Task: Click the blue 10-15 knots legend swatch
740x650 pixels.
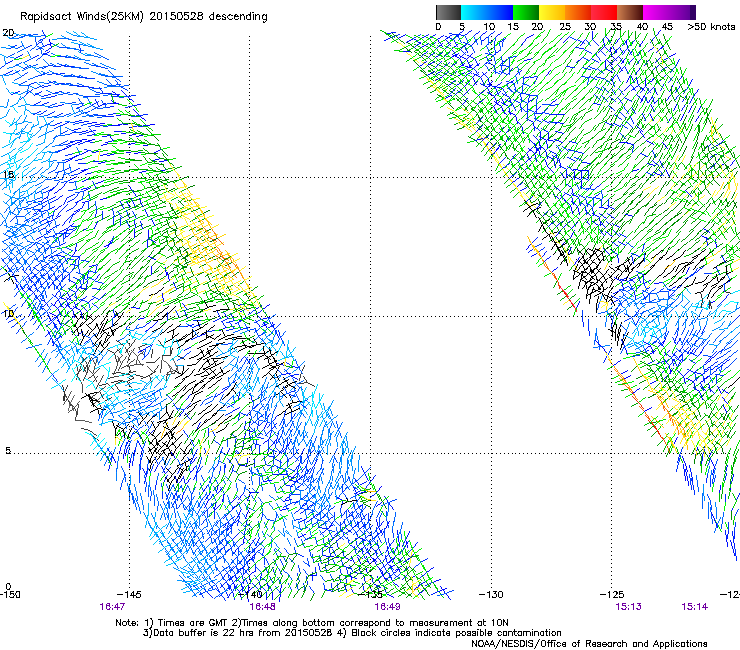Action: click(x=500, y=12)
